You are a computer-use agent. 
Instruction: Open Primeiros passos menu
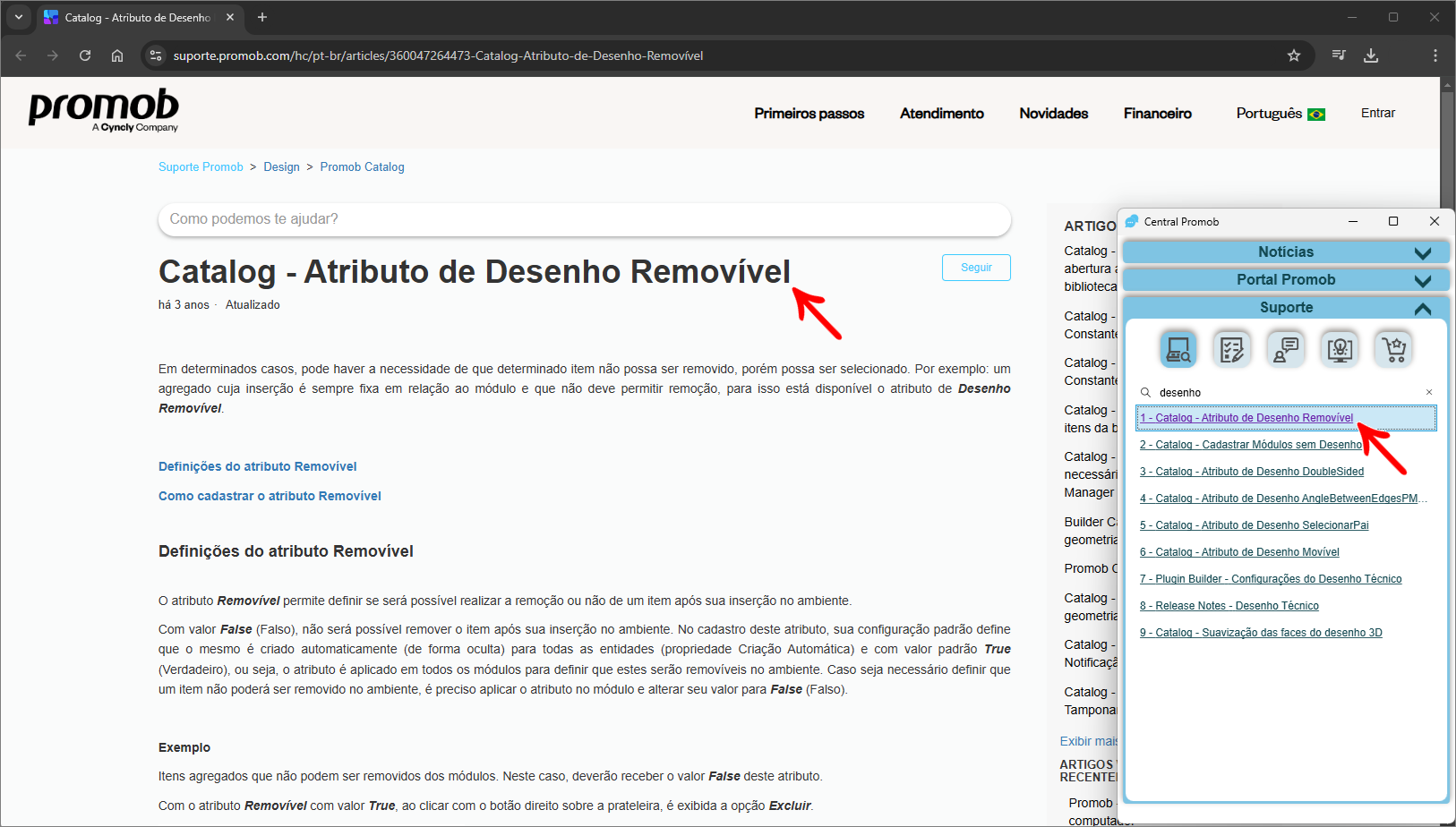[809, 114]
